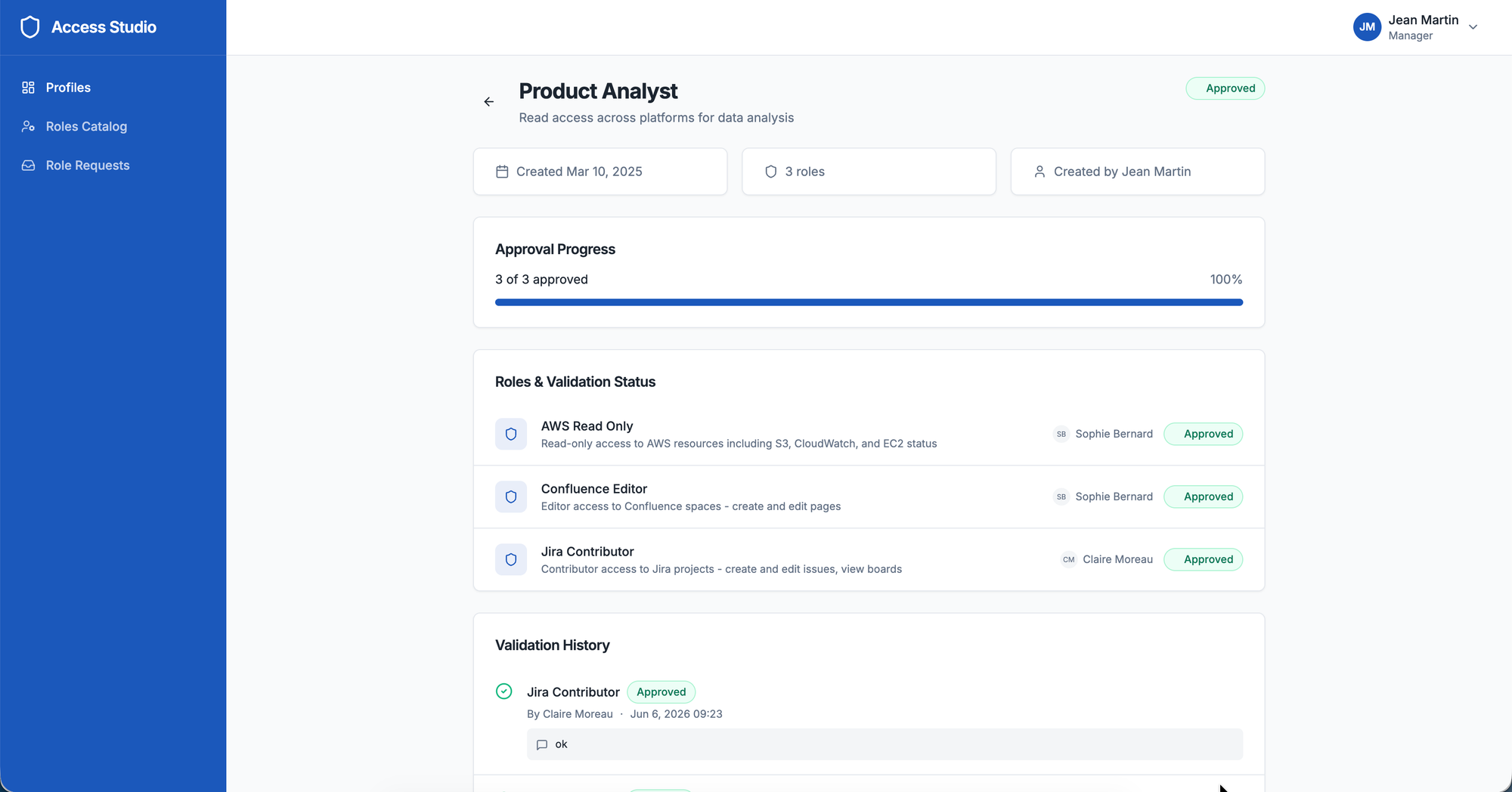Click the Jean Martin name in header
Viewport: 1512px width, 792px height.
coord(1424,20)
